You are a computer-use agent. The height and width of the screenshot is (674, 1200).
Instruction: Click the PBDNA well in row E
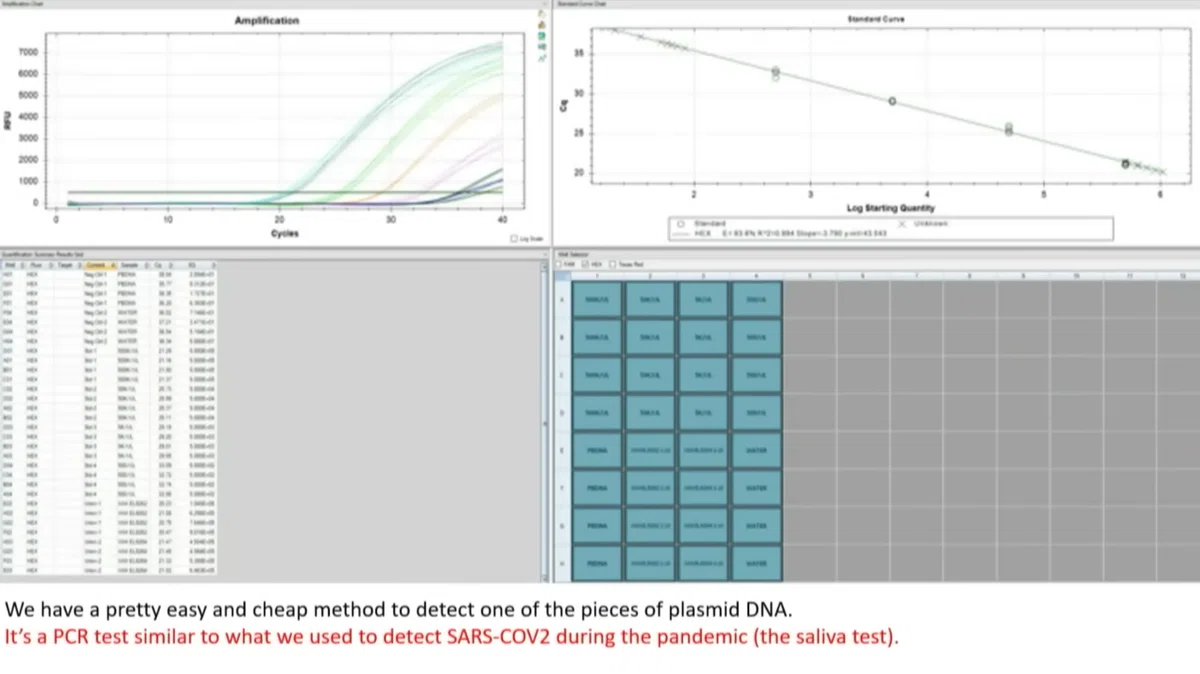[597, 450]
